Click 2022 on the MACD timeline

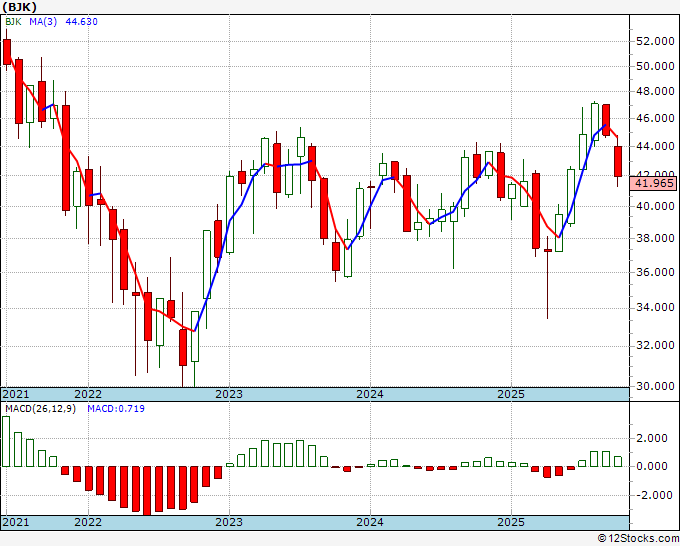point(88,522)
